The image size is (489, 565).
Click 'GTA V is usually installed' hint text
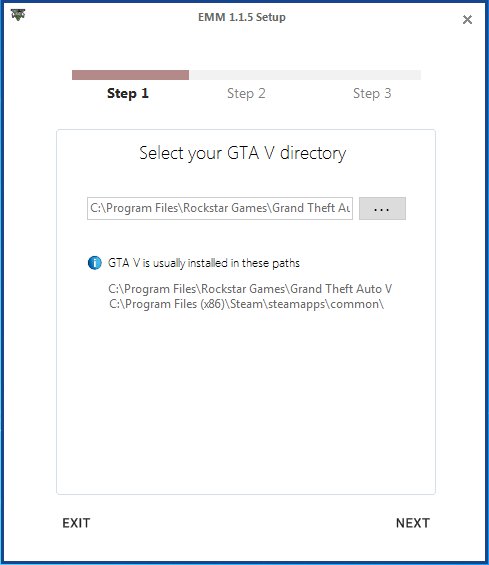coord(204,263)
